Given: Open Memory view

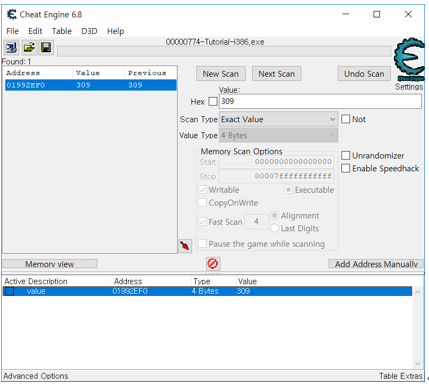Looking at the screenshot, I should [50, 264].
